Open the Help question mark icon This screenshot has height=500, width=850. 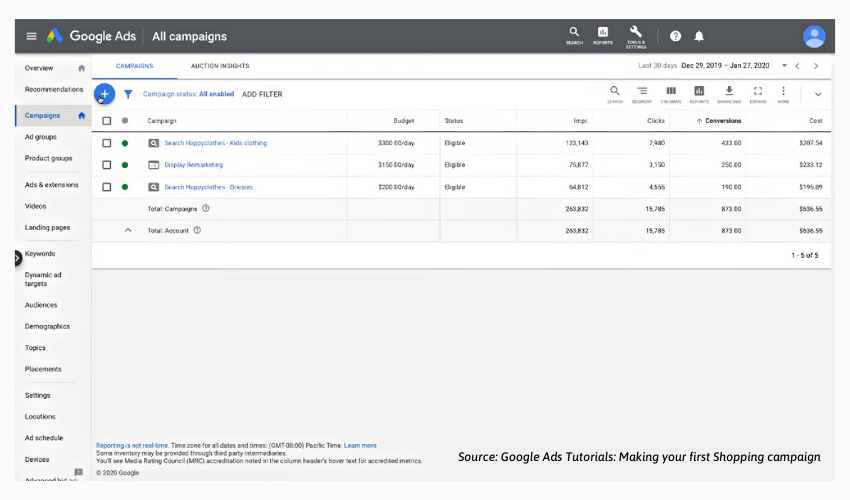coord(675,36)
